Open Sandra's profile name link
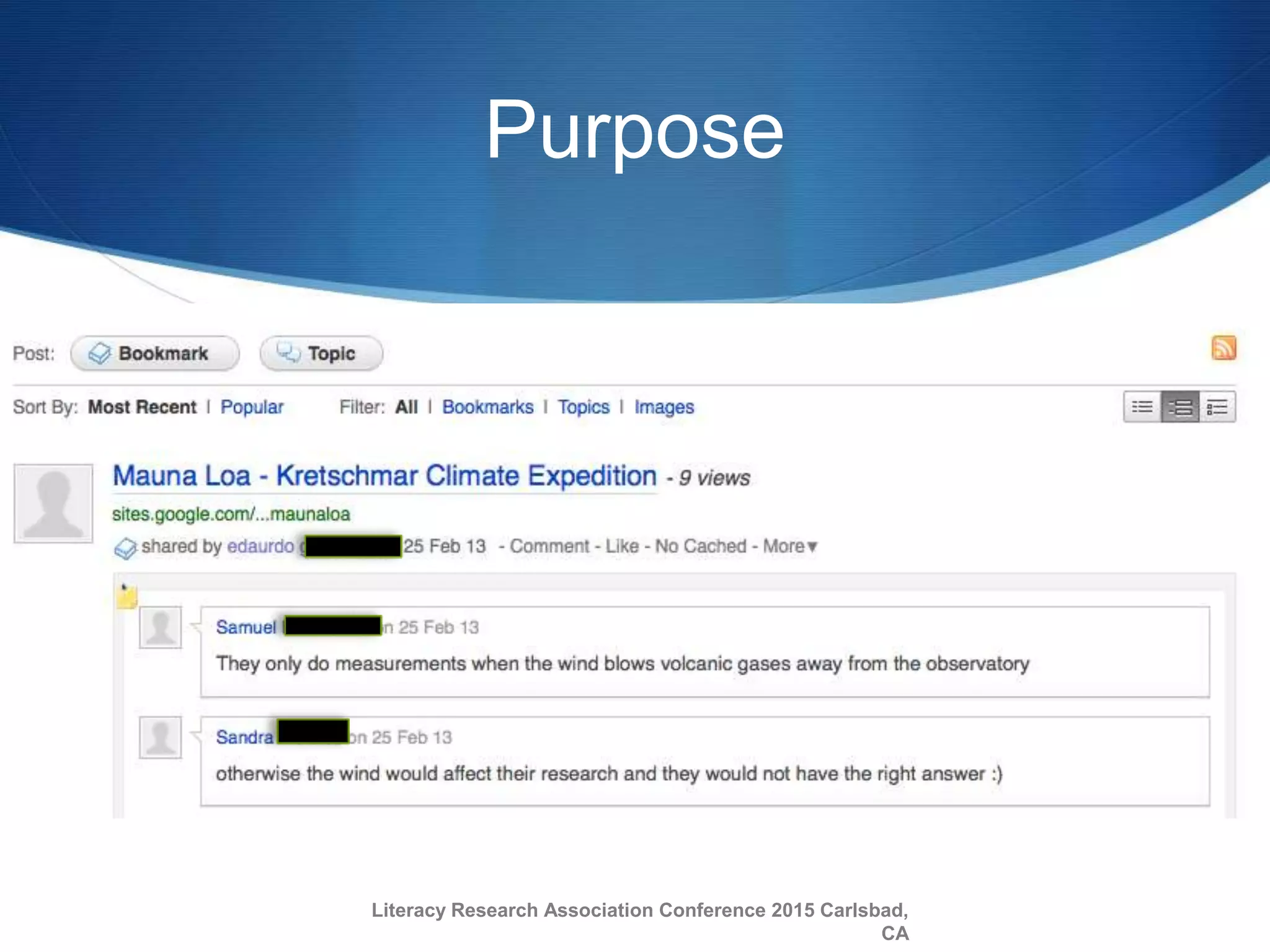The height and width of the screenshot is (952, 1270). [x=244, y=737]
